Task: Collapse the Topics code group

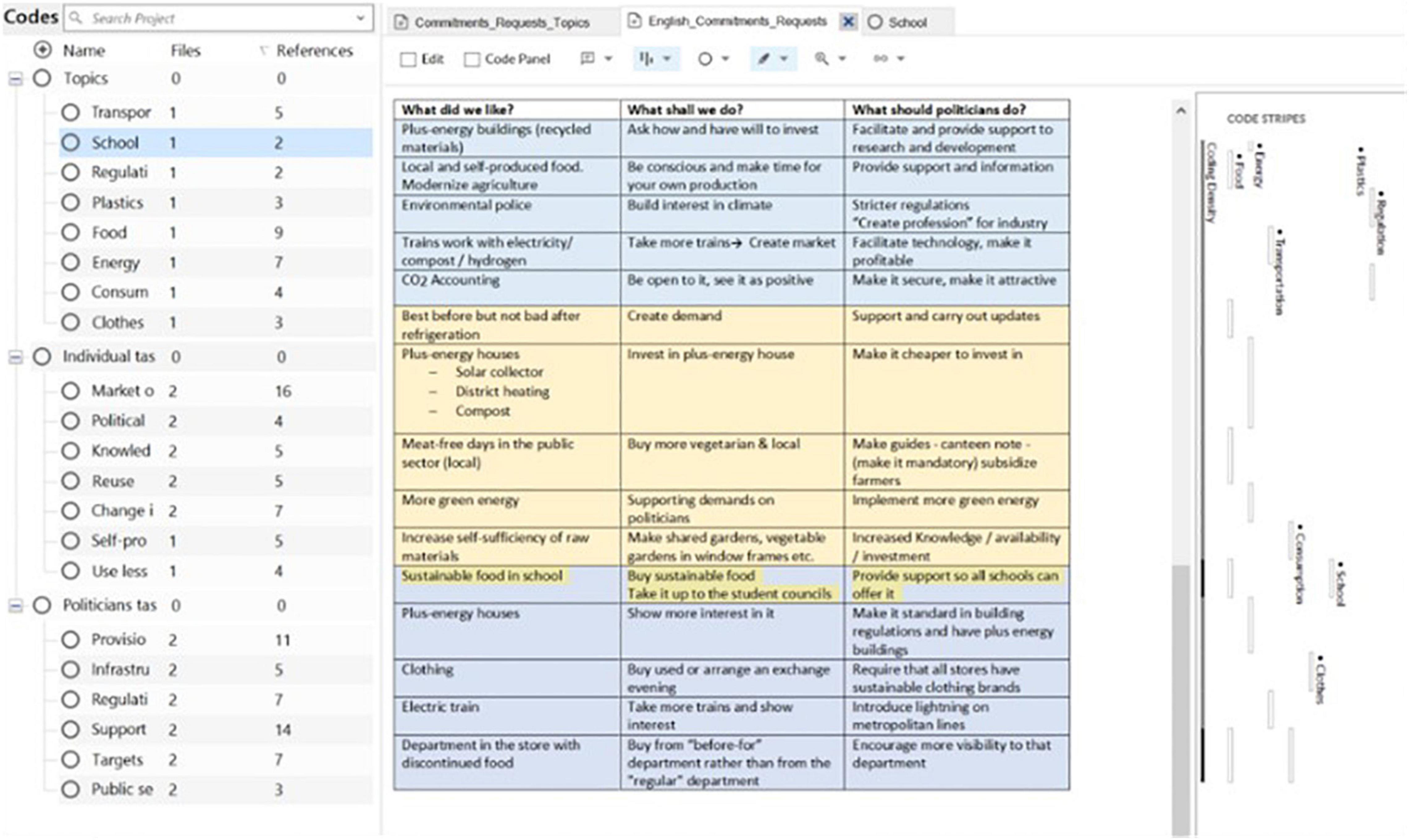Action: pos(15,79)
